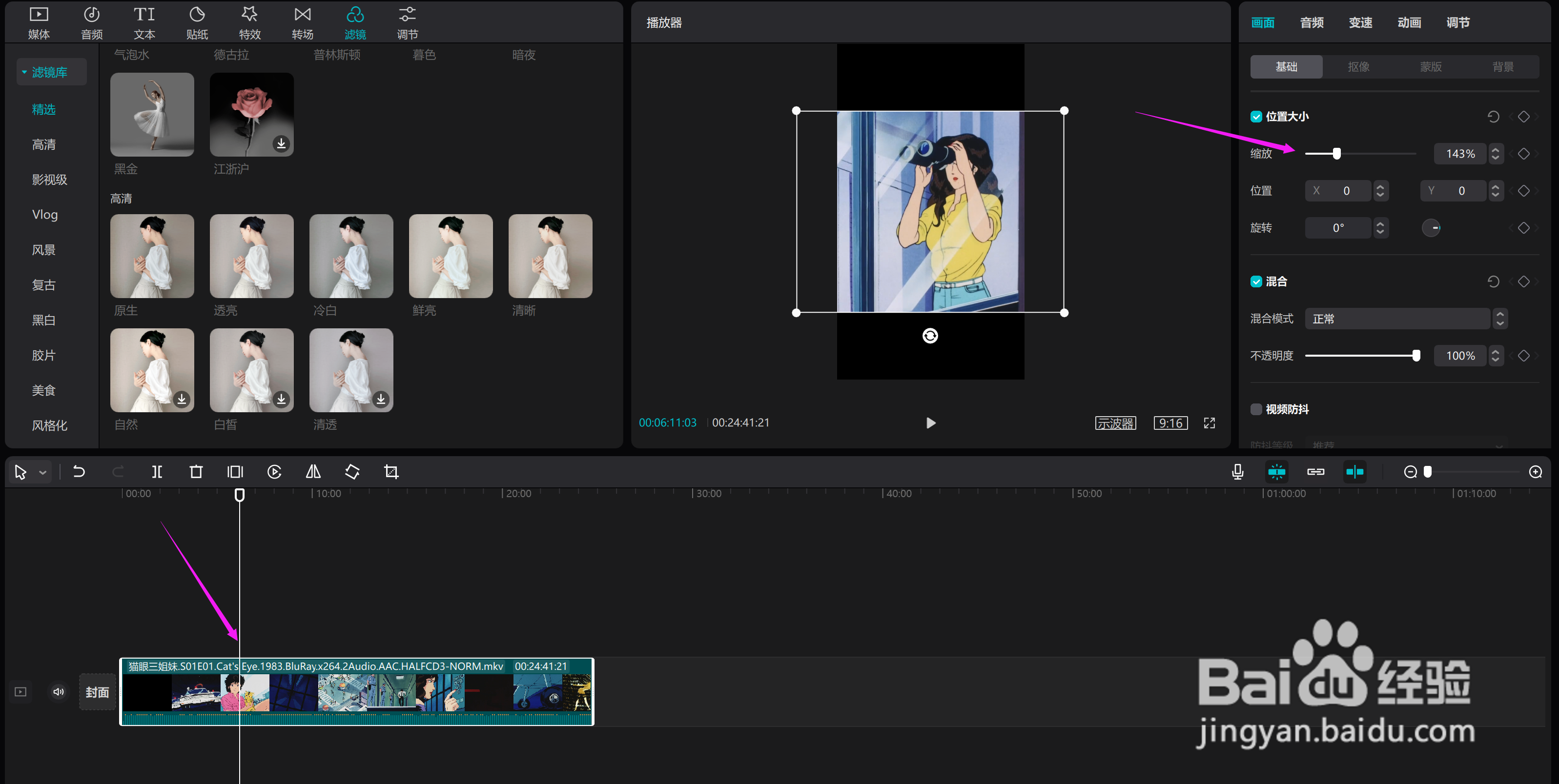This screenshot has width=1559, height=784.
Task: Click the fullscreen preview icon
Action: (x=1209, y=423)
